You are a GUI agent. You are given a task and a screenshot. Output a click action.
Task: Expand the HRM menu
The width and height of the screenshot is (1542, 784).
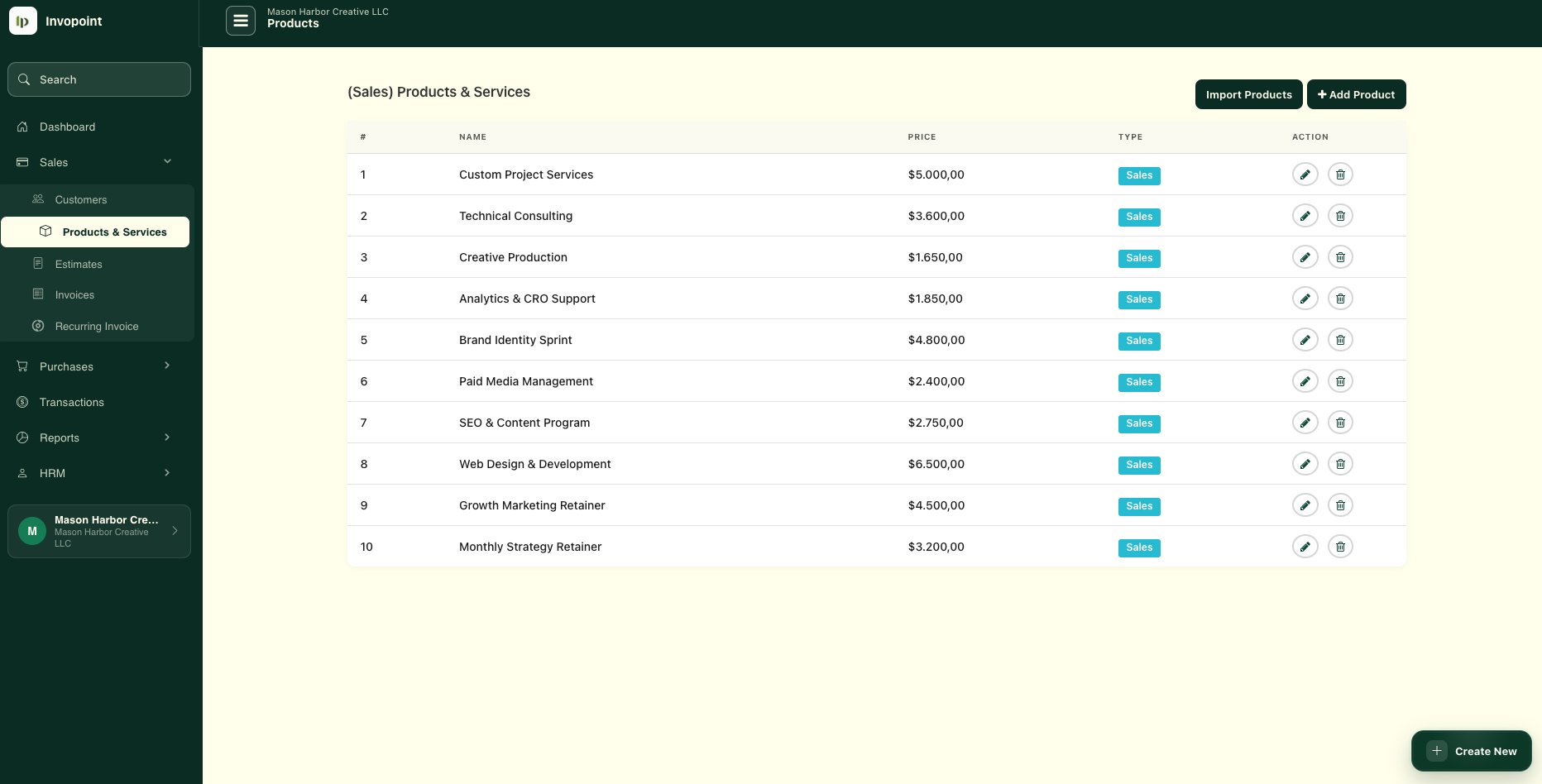167,472
